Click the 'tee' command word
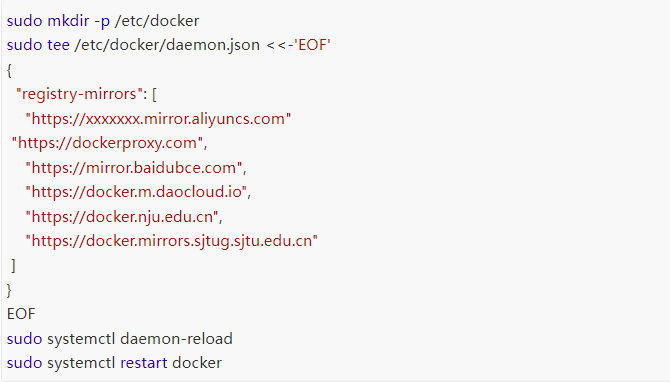 click(x=58, y=45)
